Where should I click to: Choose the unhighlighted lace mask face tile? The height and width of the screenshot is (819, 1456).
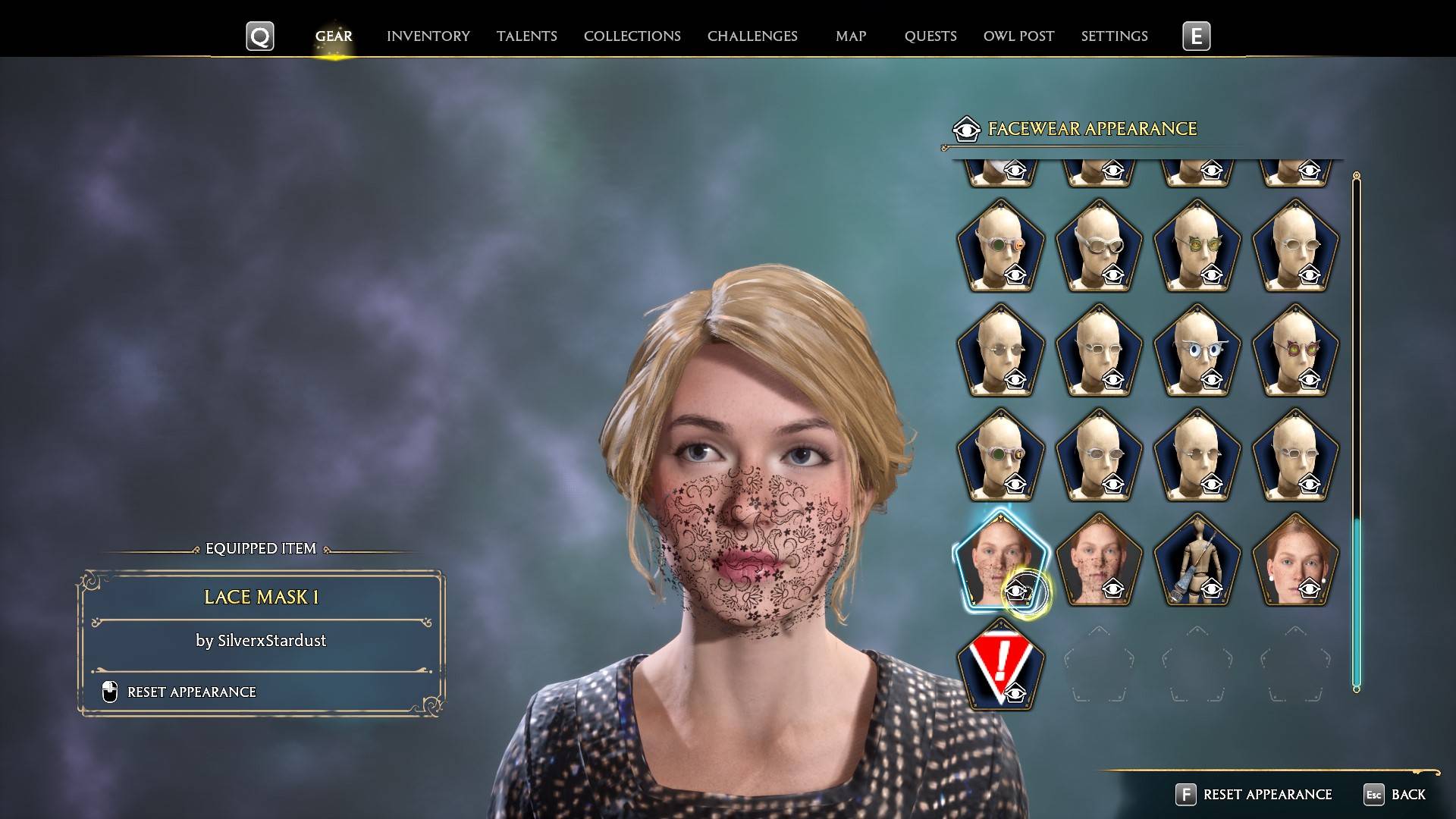(x=1099, y=560)
